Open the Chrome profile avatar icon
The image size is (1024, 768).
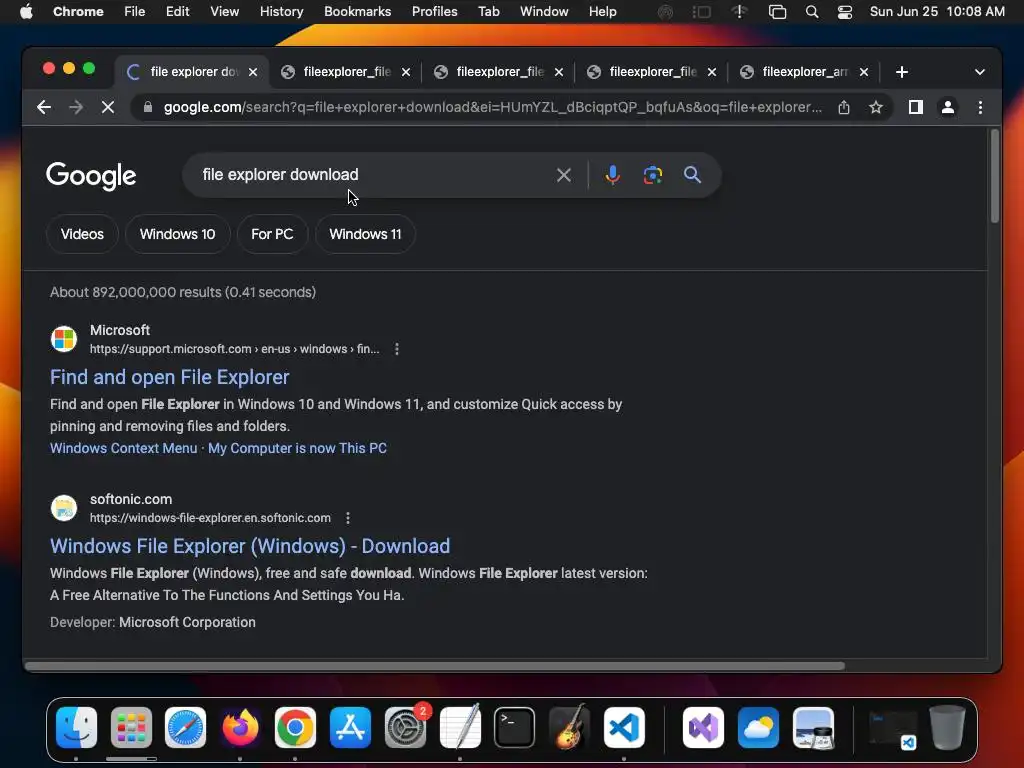point(948,107)
